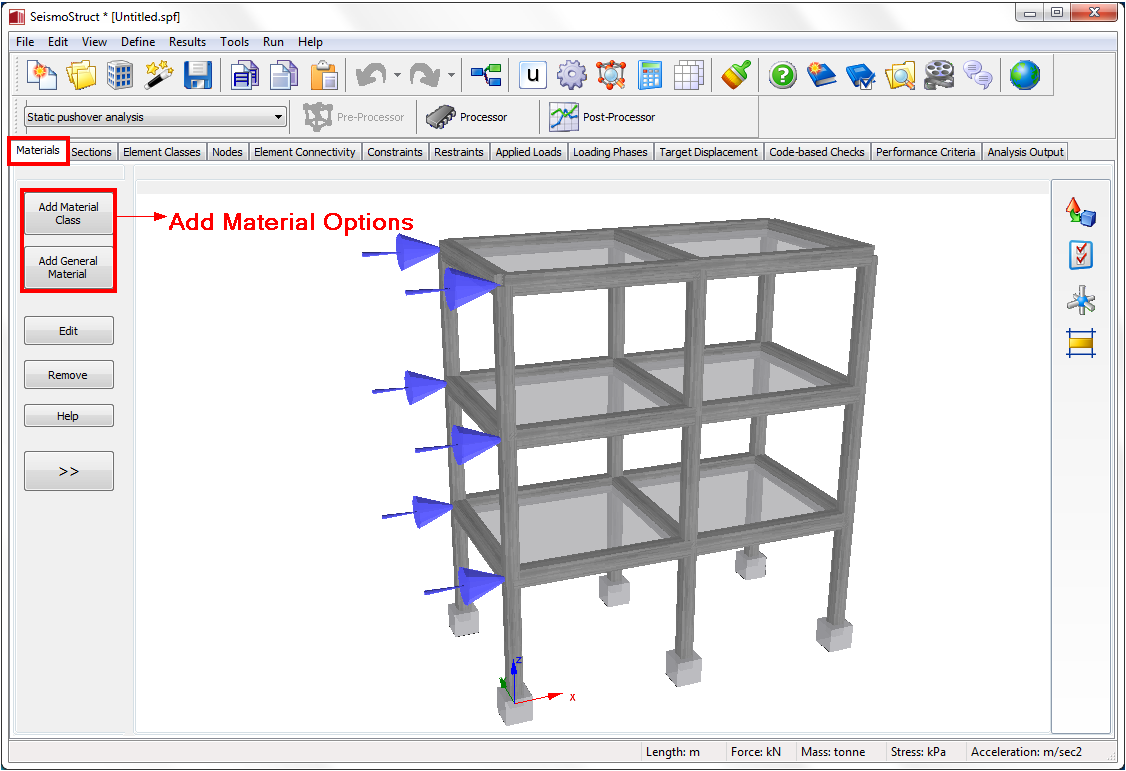Click the node joint icon on right panel

pyautogui.click(x=1081, y=300)
